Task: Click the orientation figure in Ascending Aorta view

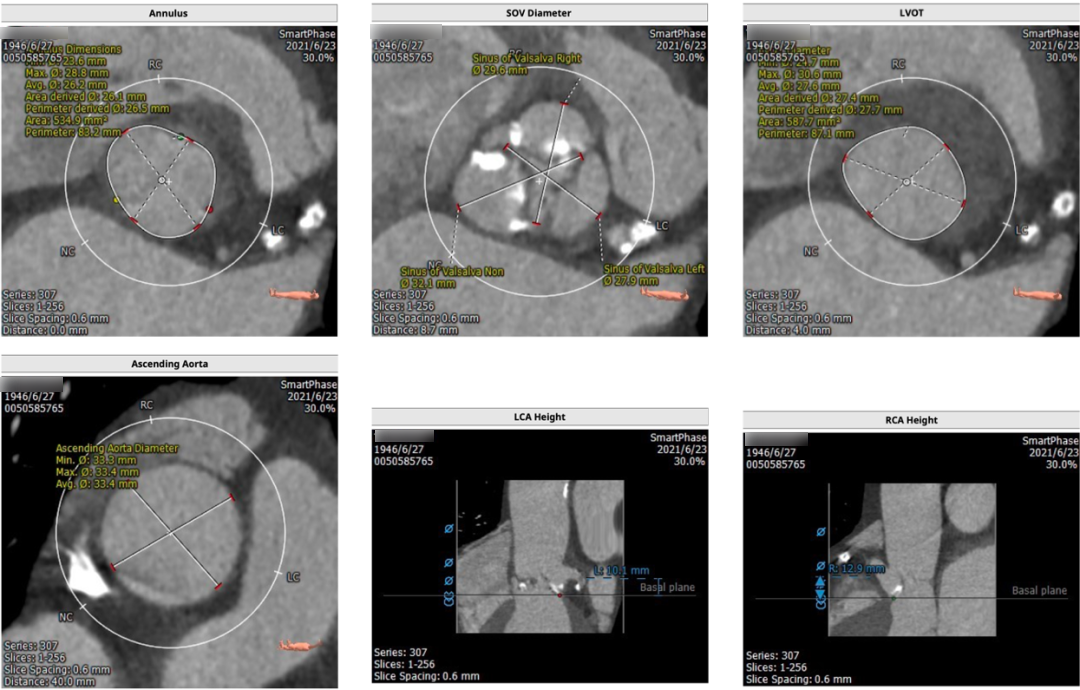Action: click(302, 645)
